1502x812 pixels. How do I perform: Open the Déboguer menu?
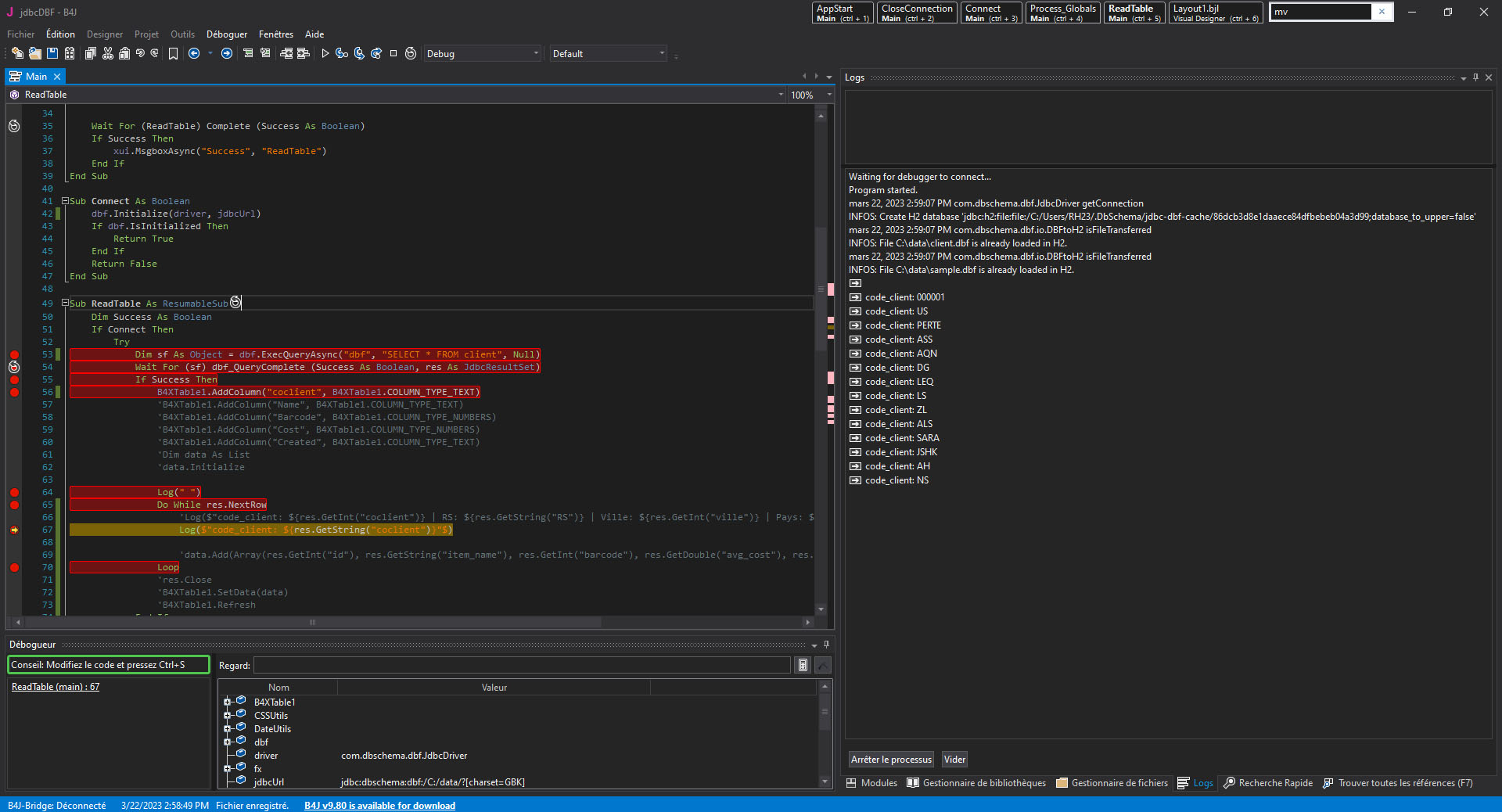click(x=226, y=34)
